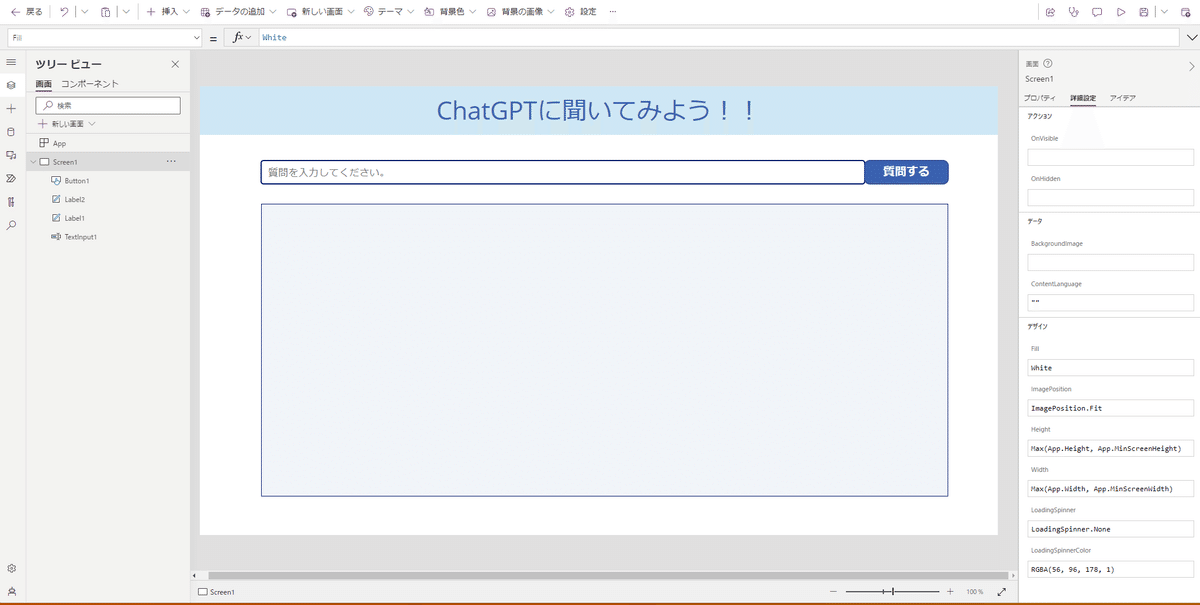Screen dimensions: 1200x605
Task: Open the Comments icon
Action: pyautogui.click(x=1097, y=12)
